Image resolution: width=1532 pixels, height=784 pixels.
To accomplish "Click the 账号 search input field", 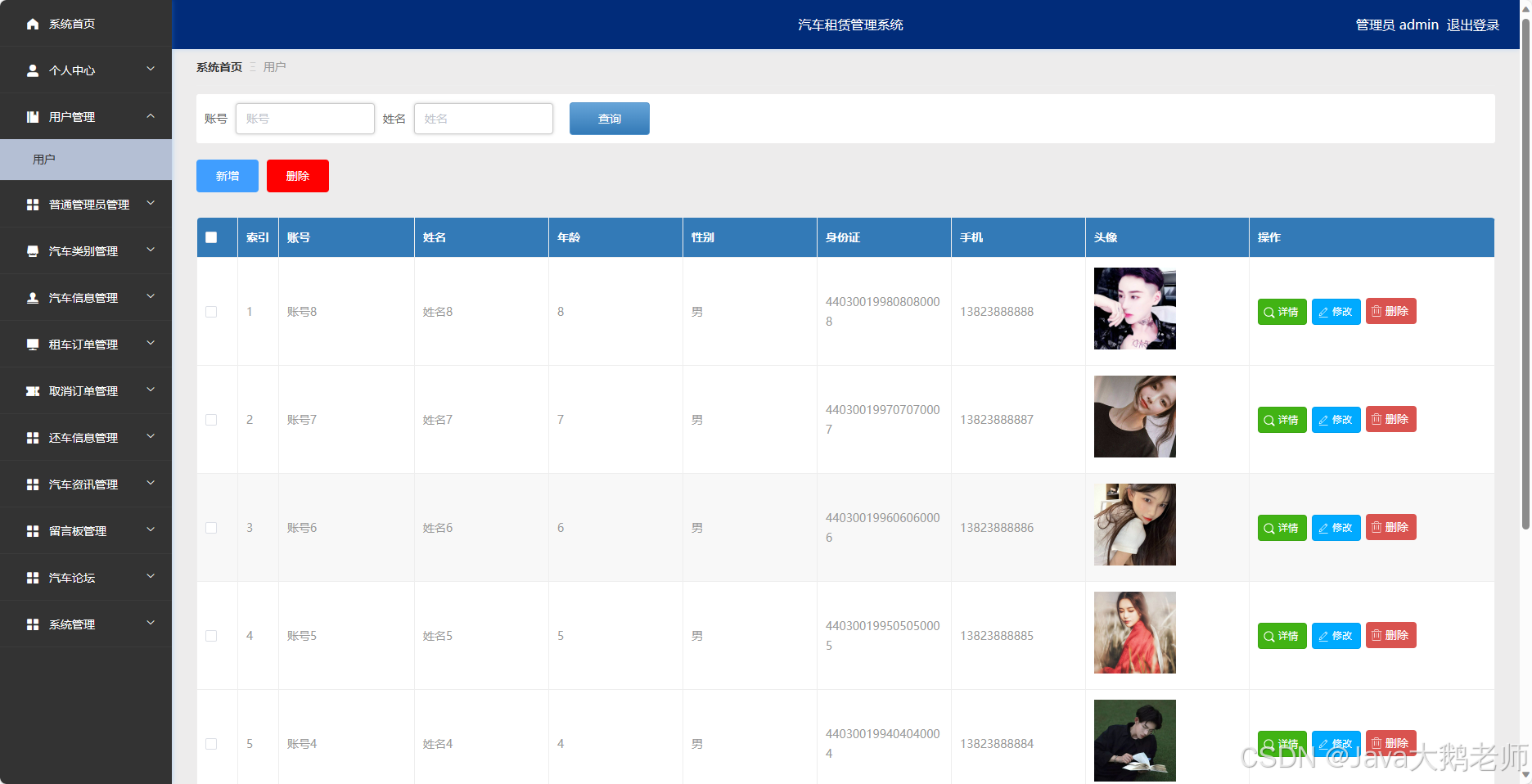I will coord(305,119).
